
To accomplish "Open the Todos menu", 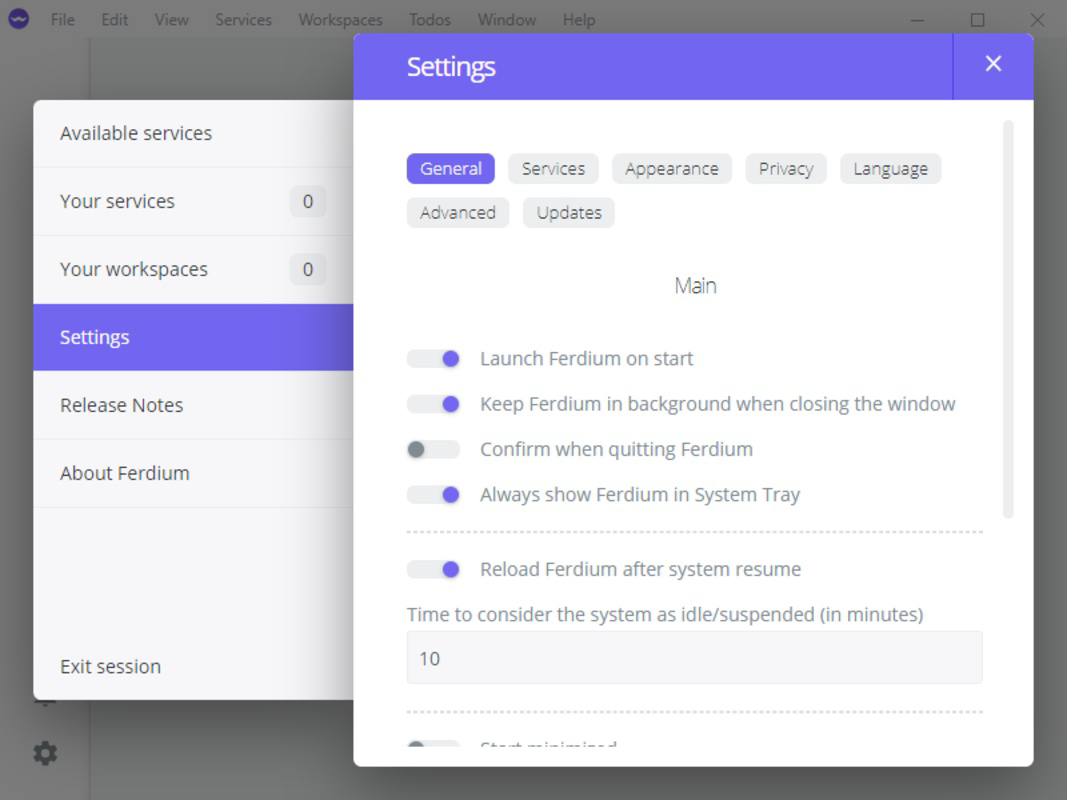I will (430, 20).
